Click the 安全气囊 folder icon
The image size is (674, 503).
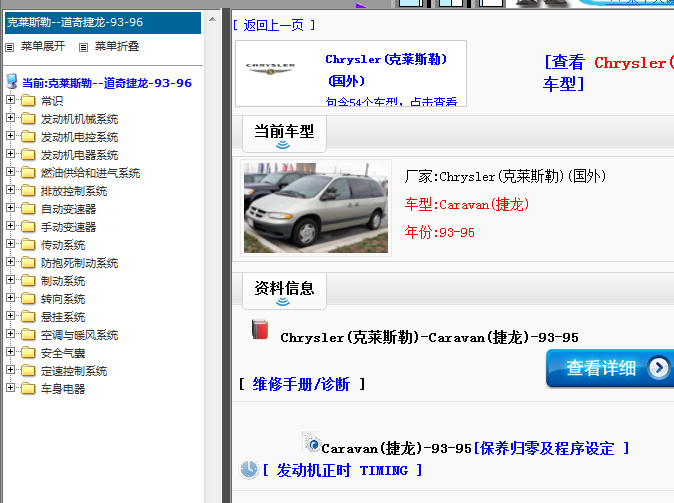pyautogui.click(x=28, y=353)
